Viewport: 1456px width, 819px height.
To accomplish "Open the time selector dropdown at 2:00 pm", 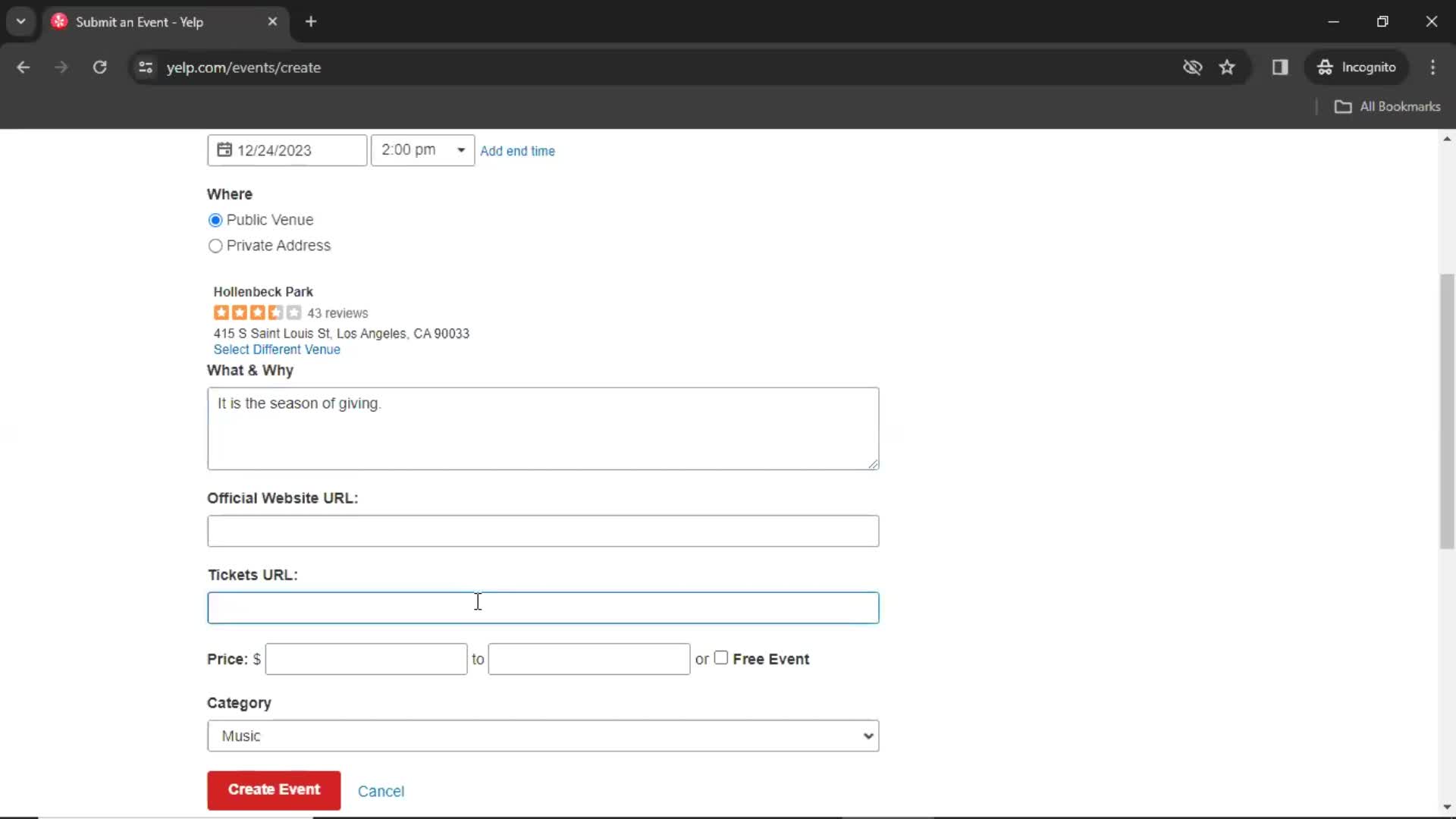I will pyautogui.click(x=423, y=150).
